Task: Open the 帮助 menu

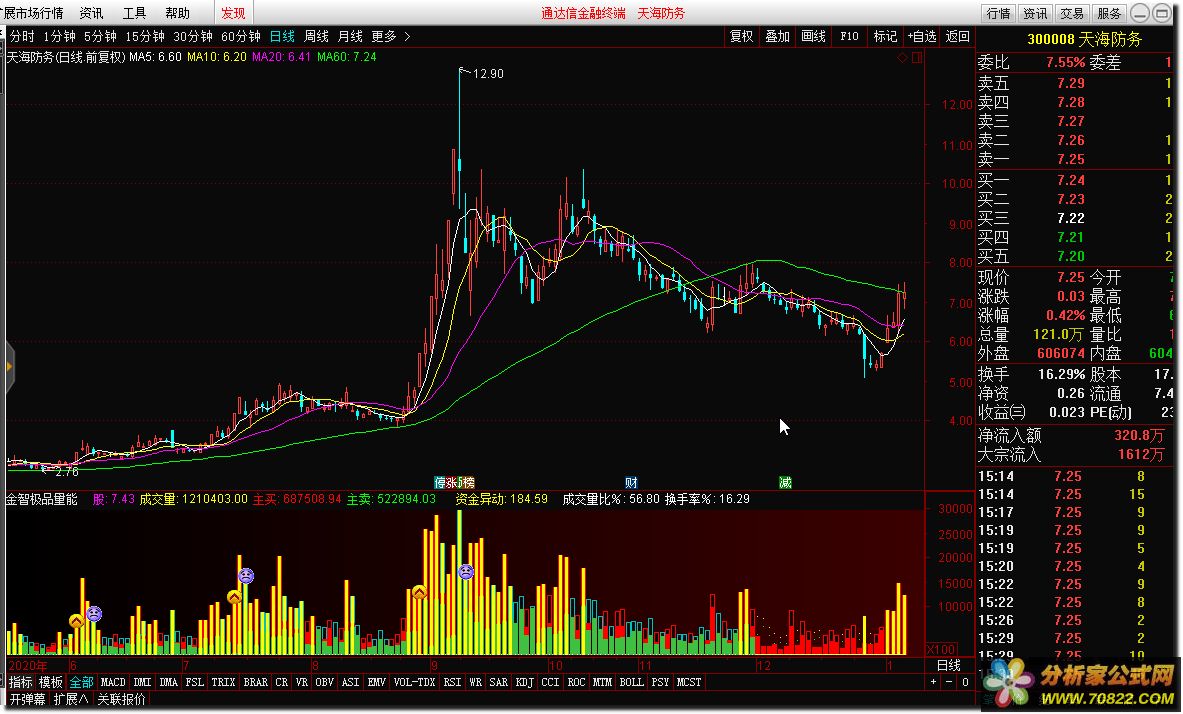Action: [177, 14]
